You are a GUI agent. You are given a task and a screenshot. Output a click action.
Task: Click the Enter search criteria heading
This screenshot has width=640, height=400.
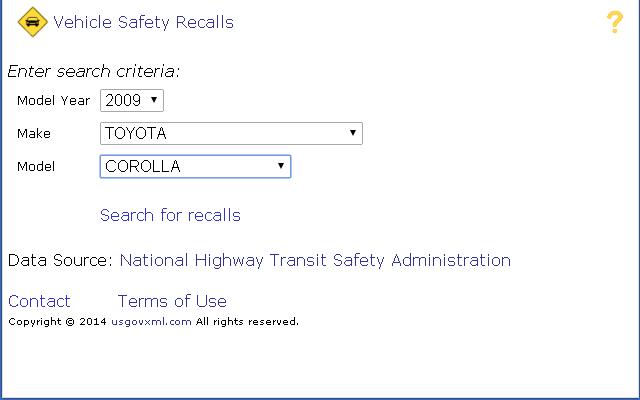coord(94,71)
